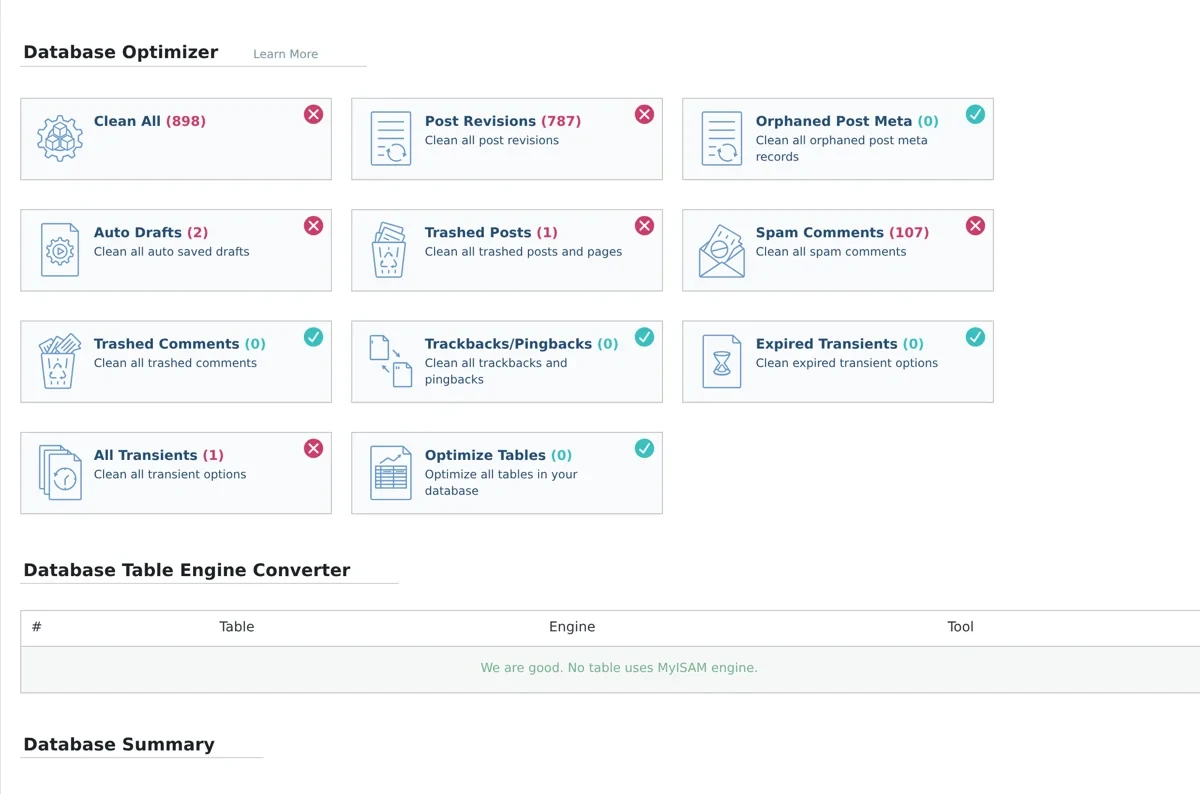Click 'Clean all orphaned post meta records' text
1200x794 pixels.
(842, 148)
